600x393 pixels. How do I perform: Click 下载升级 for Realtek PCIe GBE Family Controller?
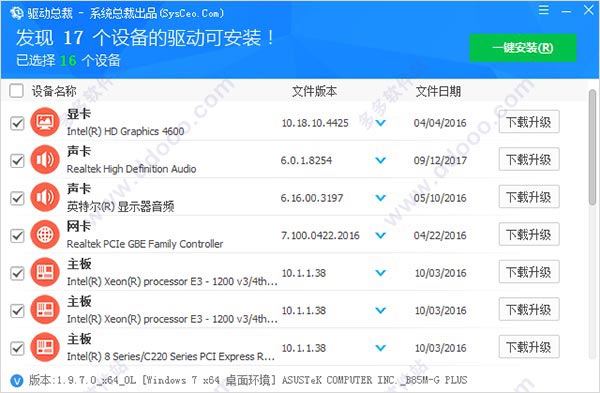[529, 234]
